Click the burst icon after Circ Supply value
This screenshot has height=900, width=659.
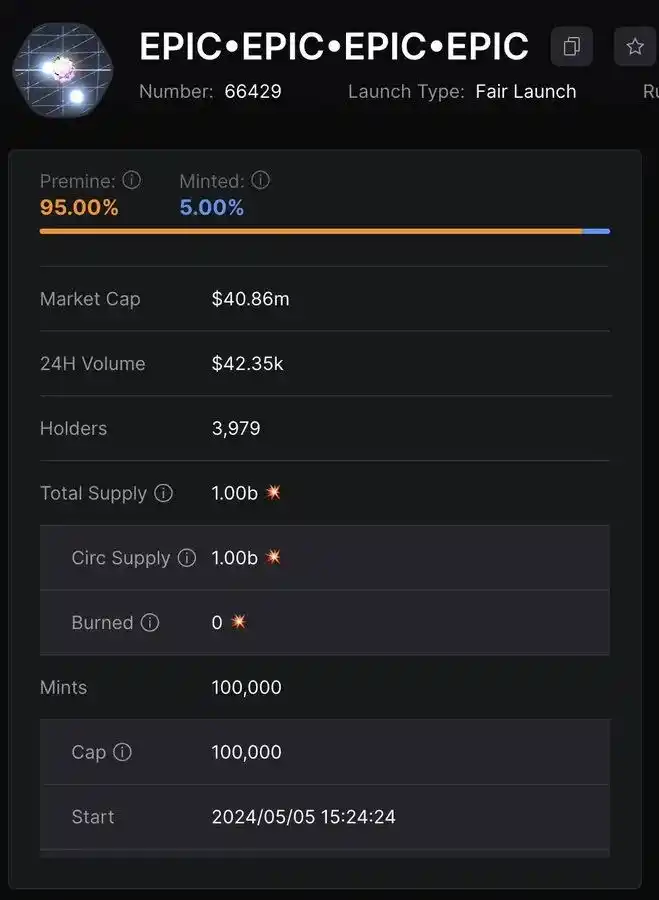[273, 557]
